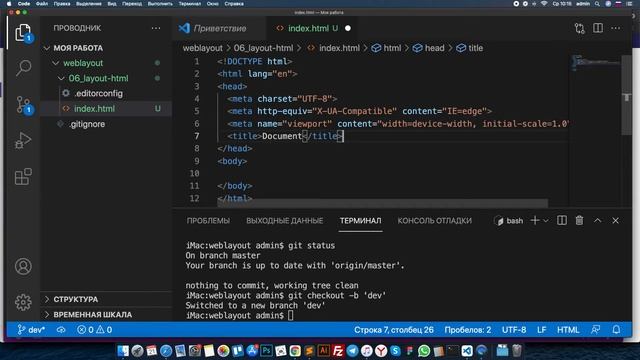Split the editor to the right
The image size is (640, 360).
pos(598,28)
